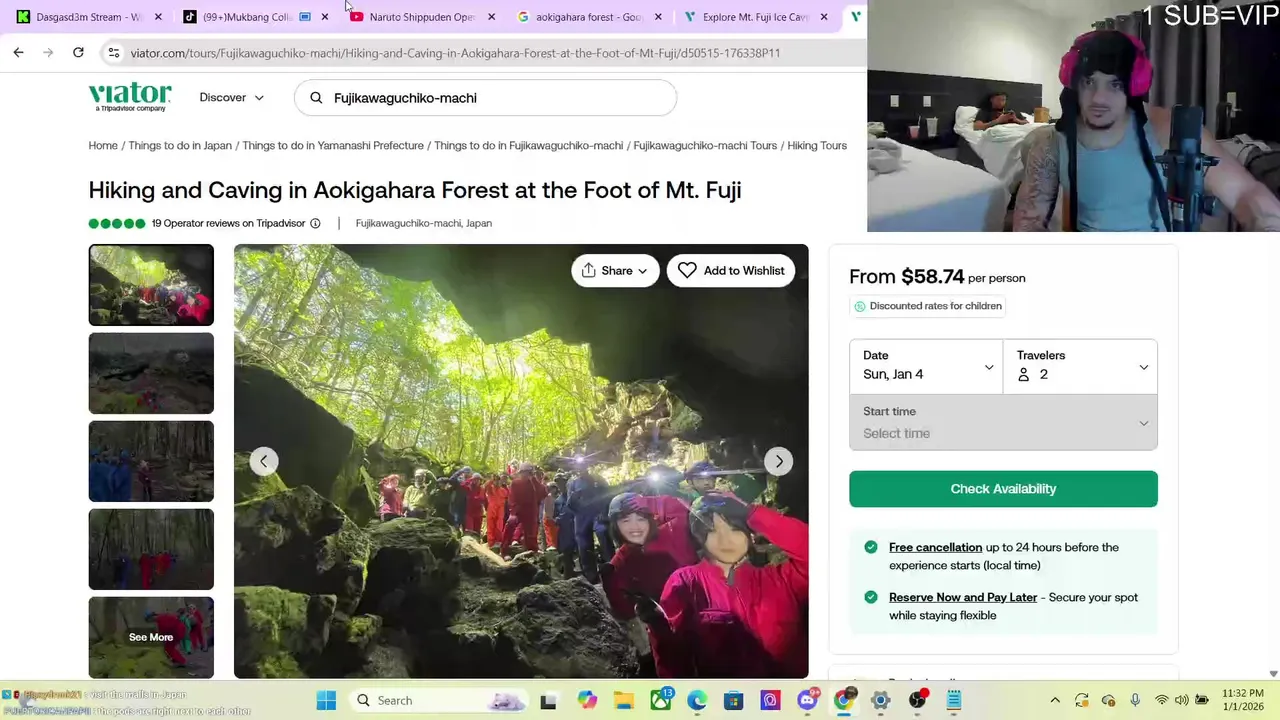Image resolution: width=1280 pixels, height=720 pixels.
Task: Open site information icon in address bar
Action: (114, 52)
